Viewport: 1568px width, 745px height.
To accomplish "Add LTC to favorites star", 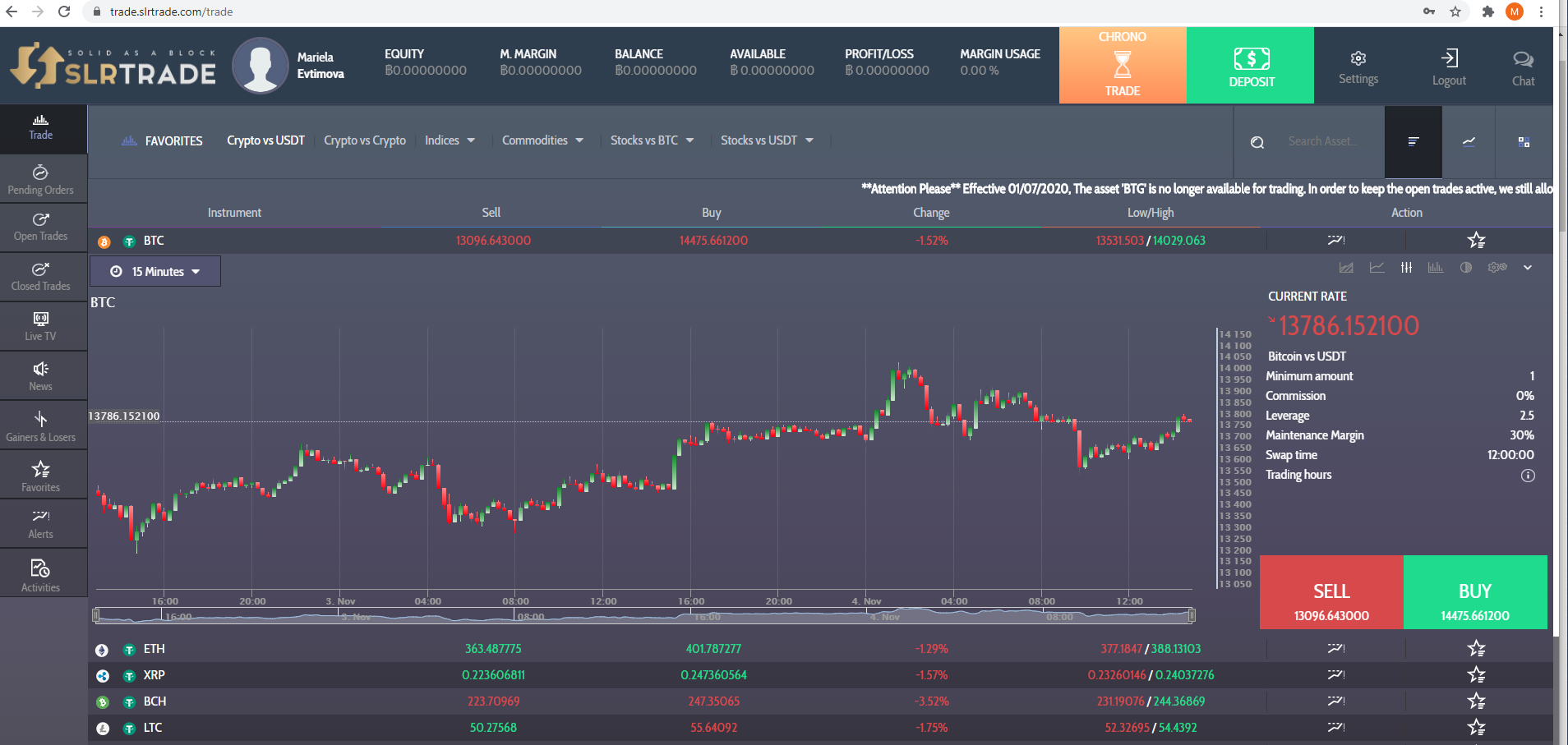I will click(1476, 728).
